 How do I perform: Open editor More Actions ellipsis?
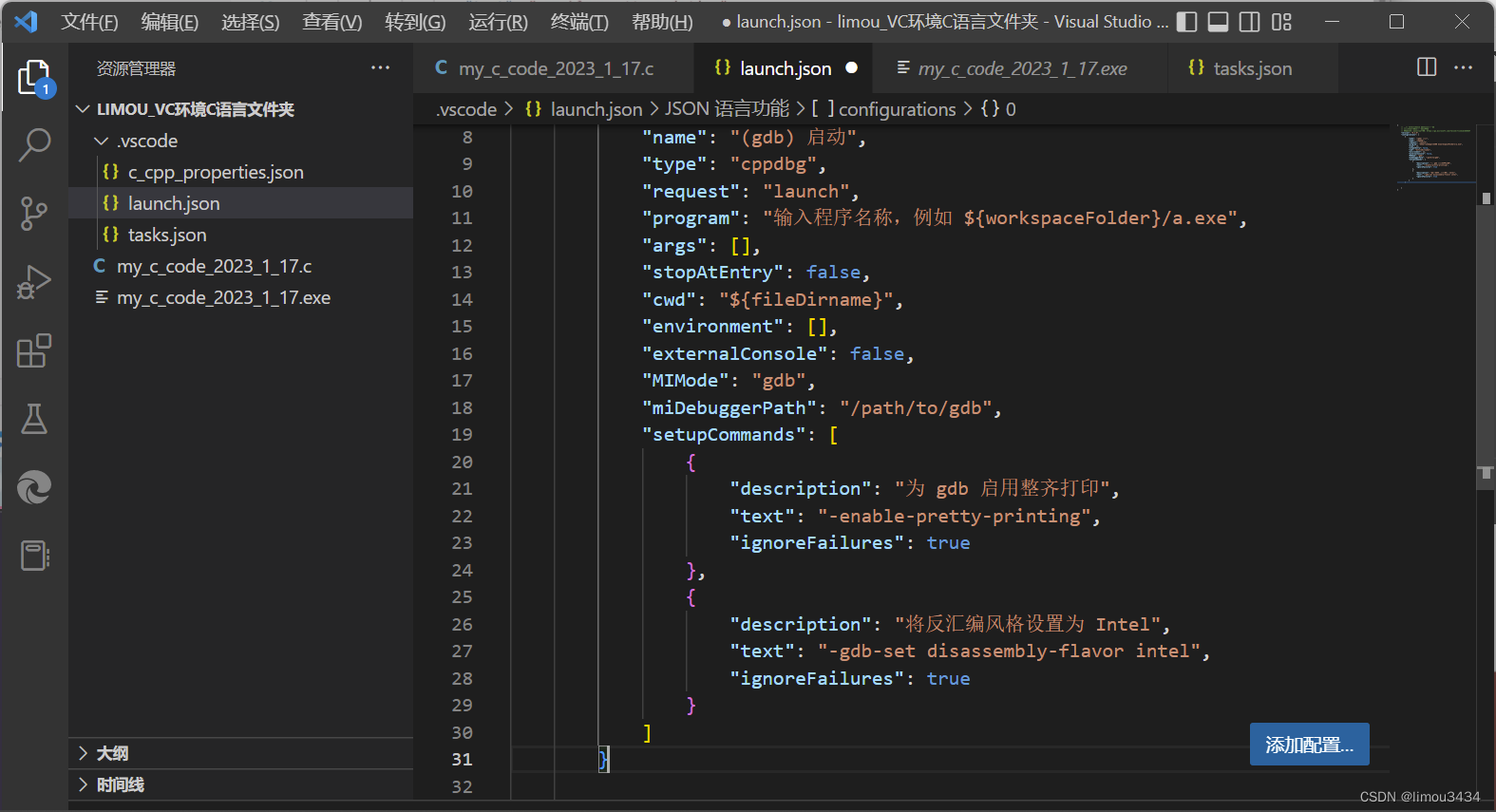pyautogui.click(x=1463, y=66)
